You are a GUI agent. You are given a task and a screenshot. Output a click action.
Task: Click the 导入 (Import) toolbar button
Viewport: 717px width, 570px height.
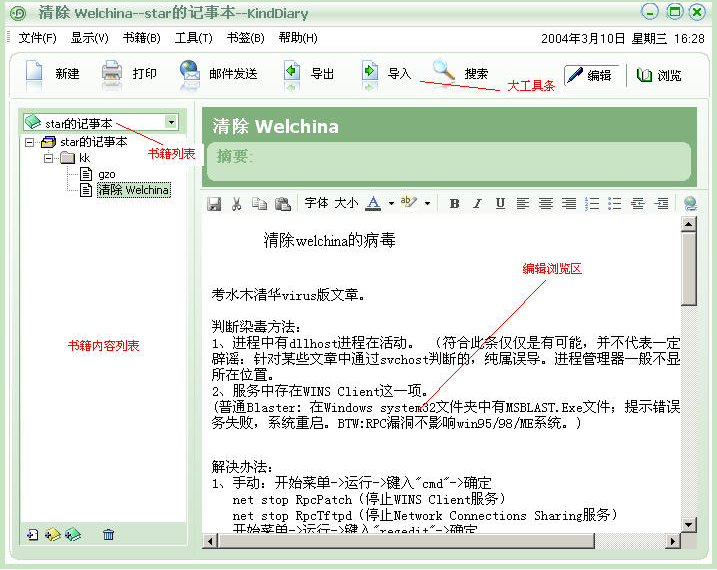coord(385,74)
